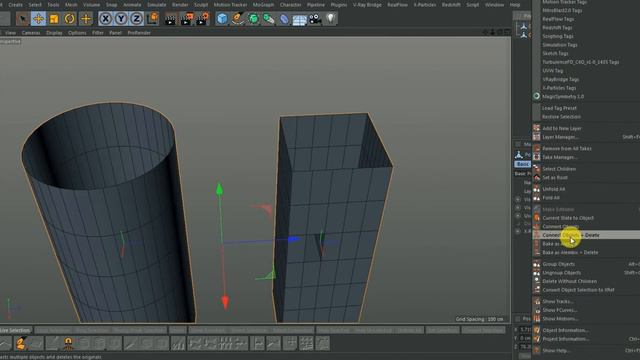Choose Connect Objects + Delete
The height and width of the screenshot is (360, 640).
tap(586, 235)
